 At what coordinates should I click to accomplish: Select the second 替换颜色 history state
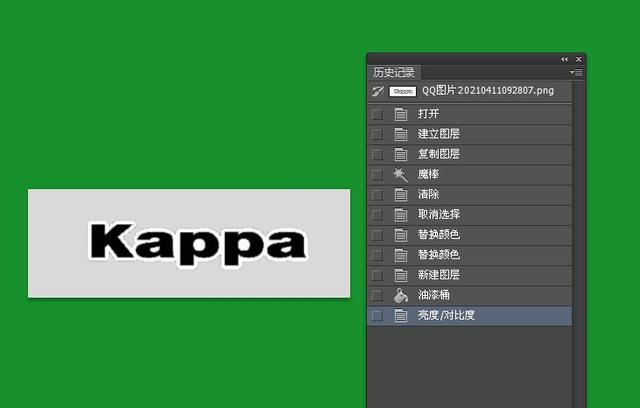pyautogui.click(x=469, y=255)
